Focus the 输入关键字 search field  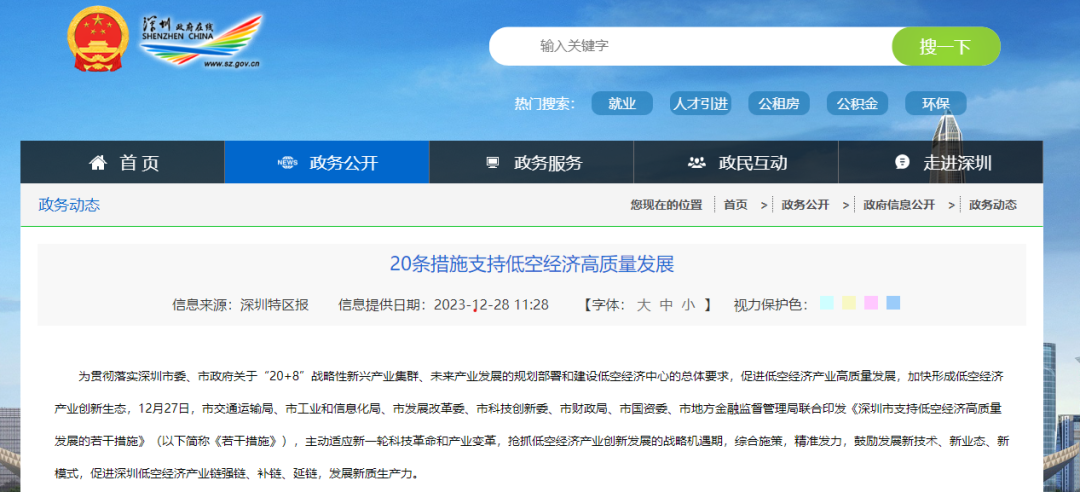pos(691,46)
